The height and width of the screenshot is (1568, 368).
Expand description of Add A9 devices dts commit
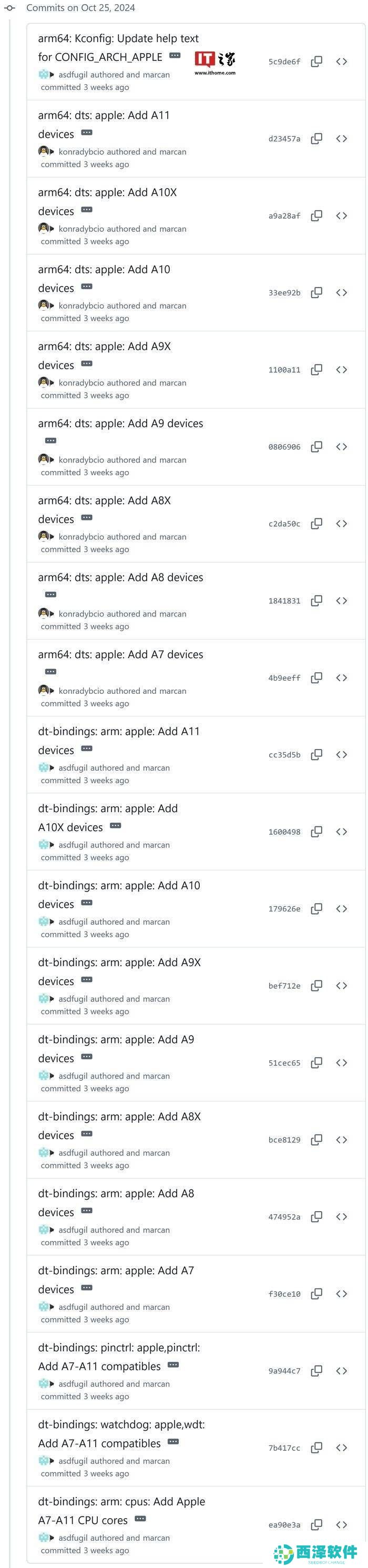pos(50,440)
